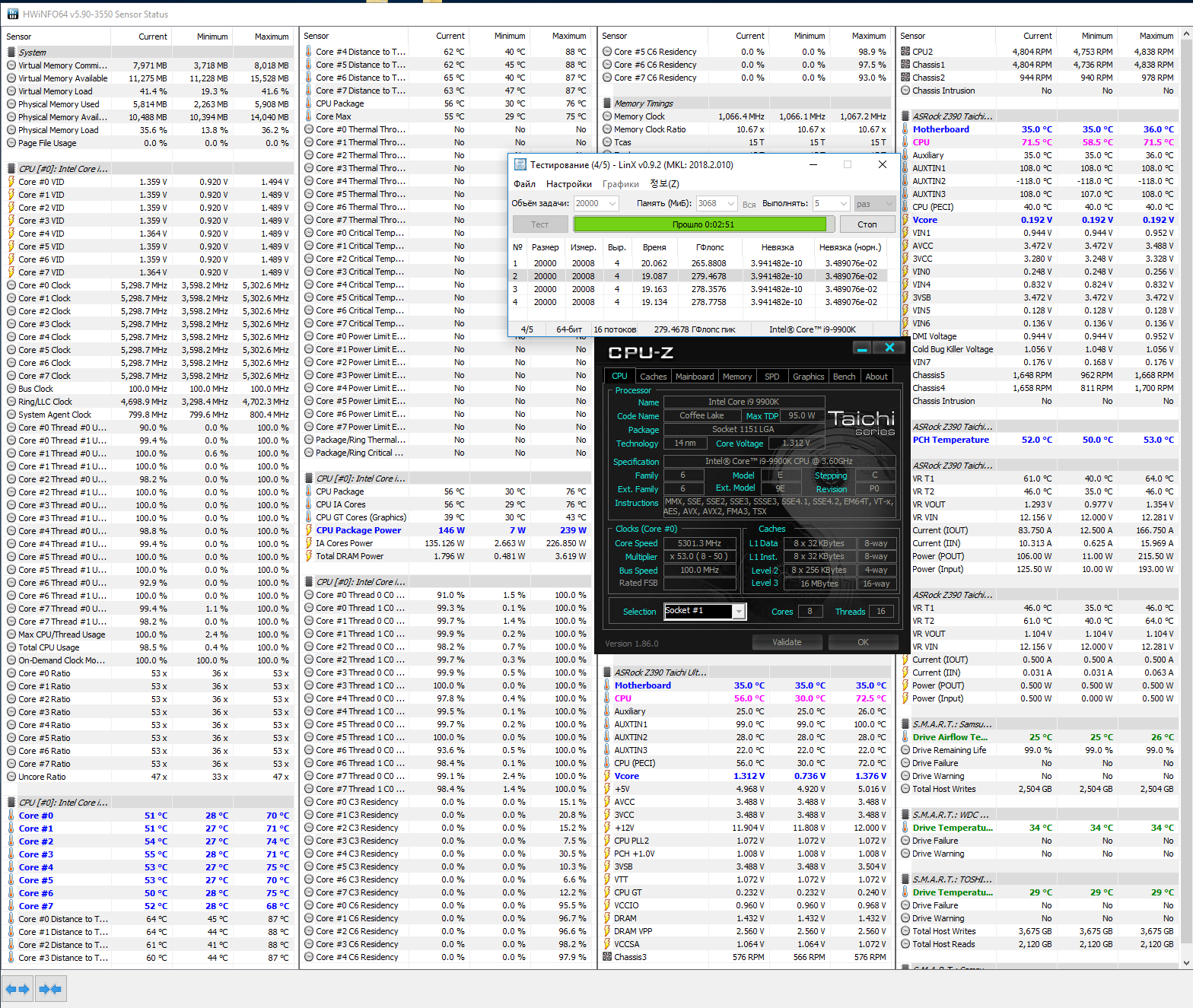Viewport: 1193px width, 1008px height.
Task: Open the Объём задачи dropdown showing 20000
Action: pyautogui.click(x=596, y=204)
